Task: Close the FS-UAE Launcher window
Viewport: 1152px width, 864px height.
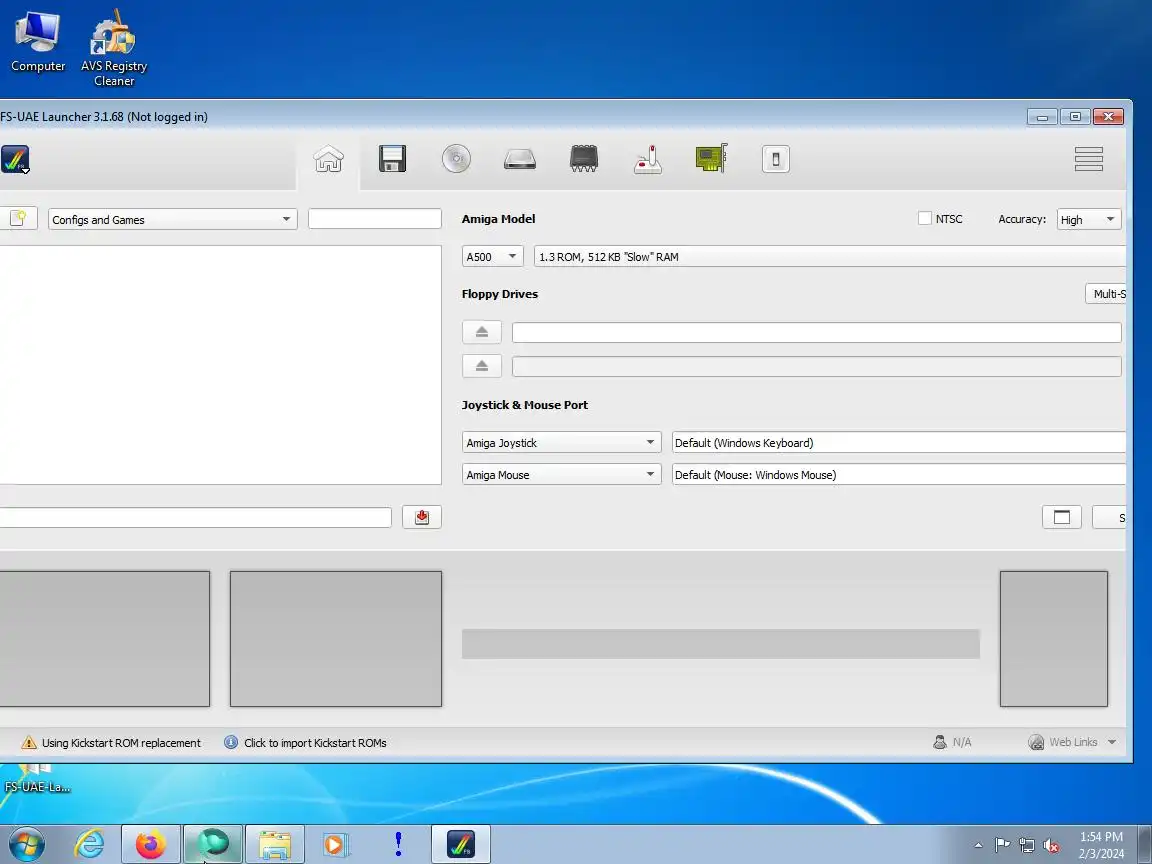Action: point(1108,116)
